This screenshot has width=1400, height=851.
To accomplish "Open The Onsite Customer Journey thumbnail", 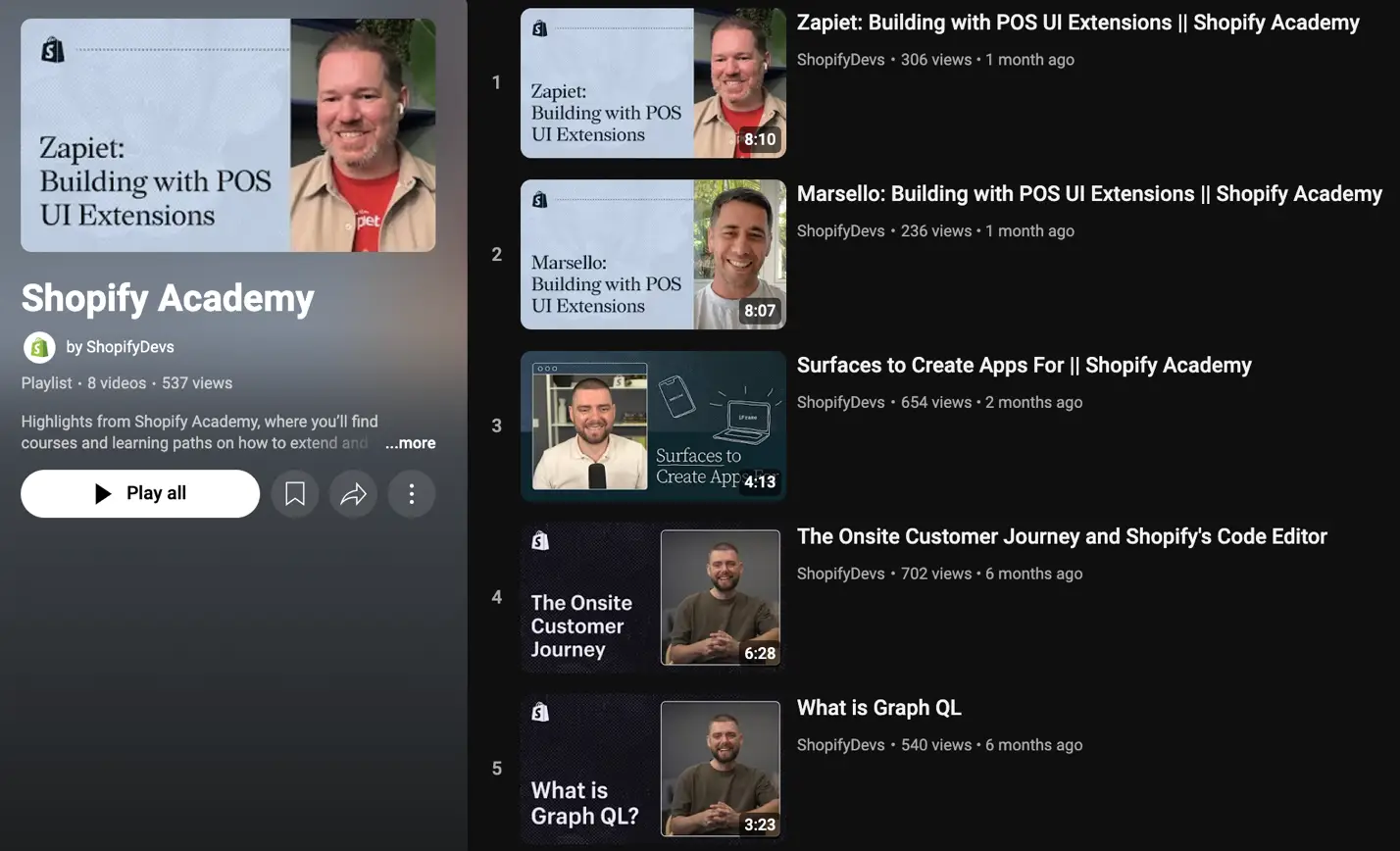I will tap(653, 598).
